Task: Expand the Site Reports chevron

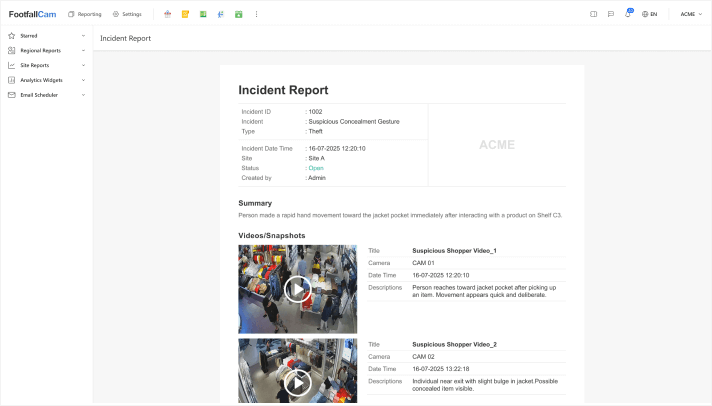Action: click(84, 65)
